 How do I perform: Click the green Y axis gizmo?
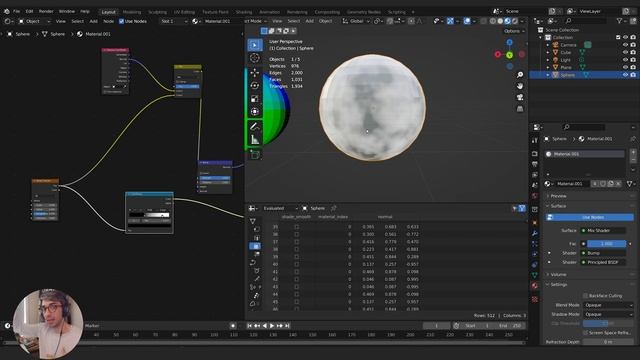tap(509, 55)
